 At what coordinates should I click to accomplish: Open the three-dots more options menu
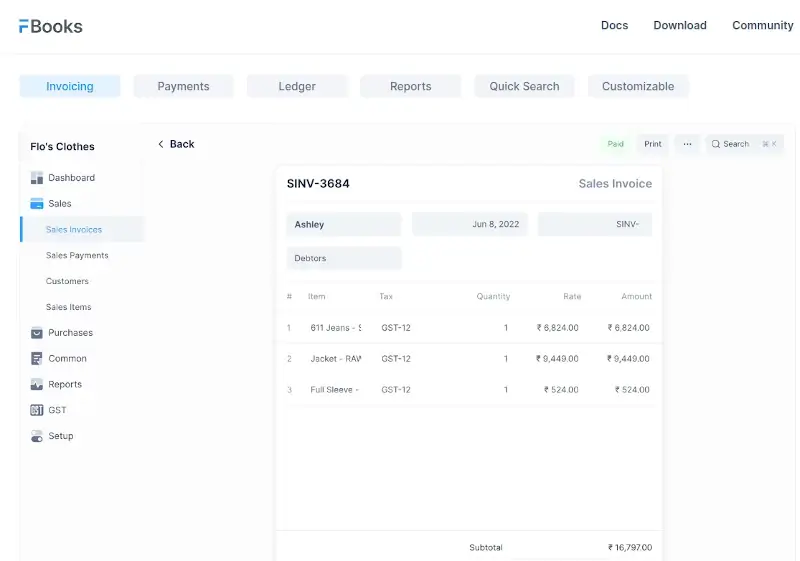click(x=687, y=144)
